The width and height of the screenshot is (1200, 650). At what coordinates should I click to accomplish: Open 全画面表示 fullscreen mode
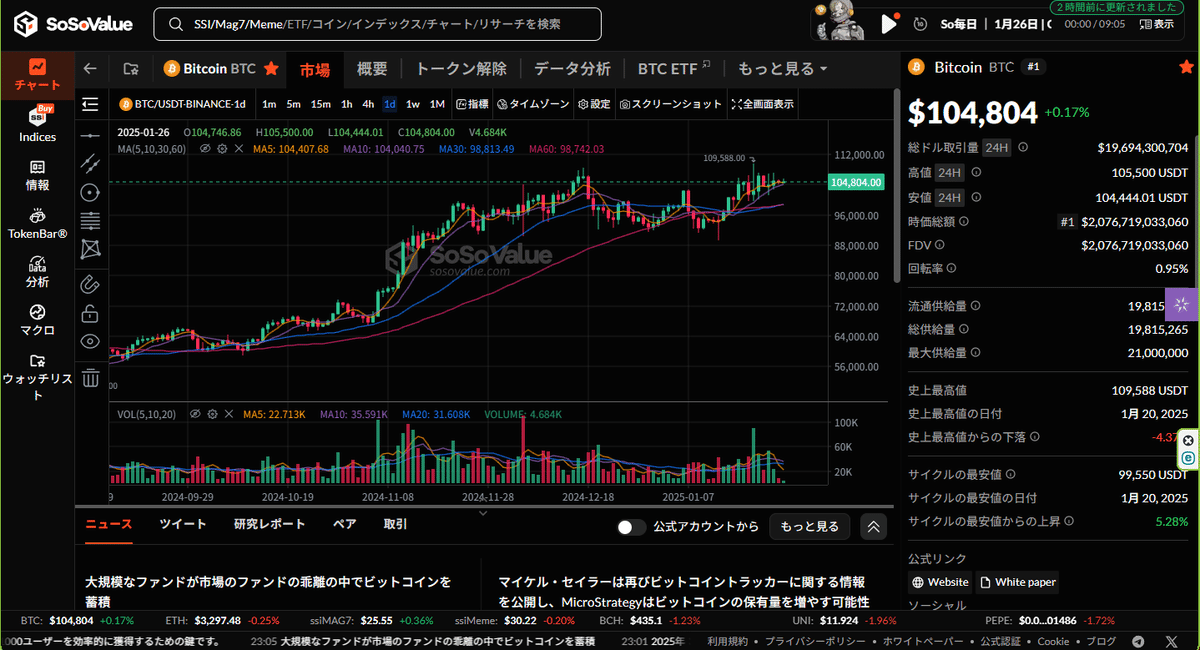pyautogui.click(x=763, y=104)
